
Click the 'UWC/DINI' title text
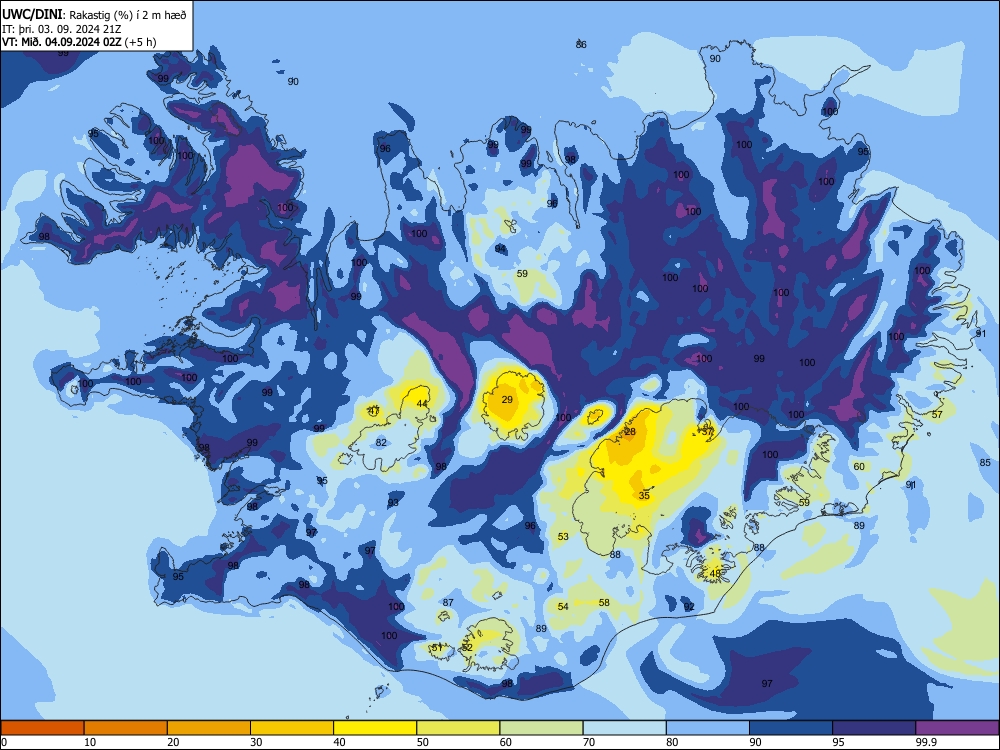coord(31,15)
